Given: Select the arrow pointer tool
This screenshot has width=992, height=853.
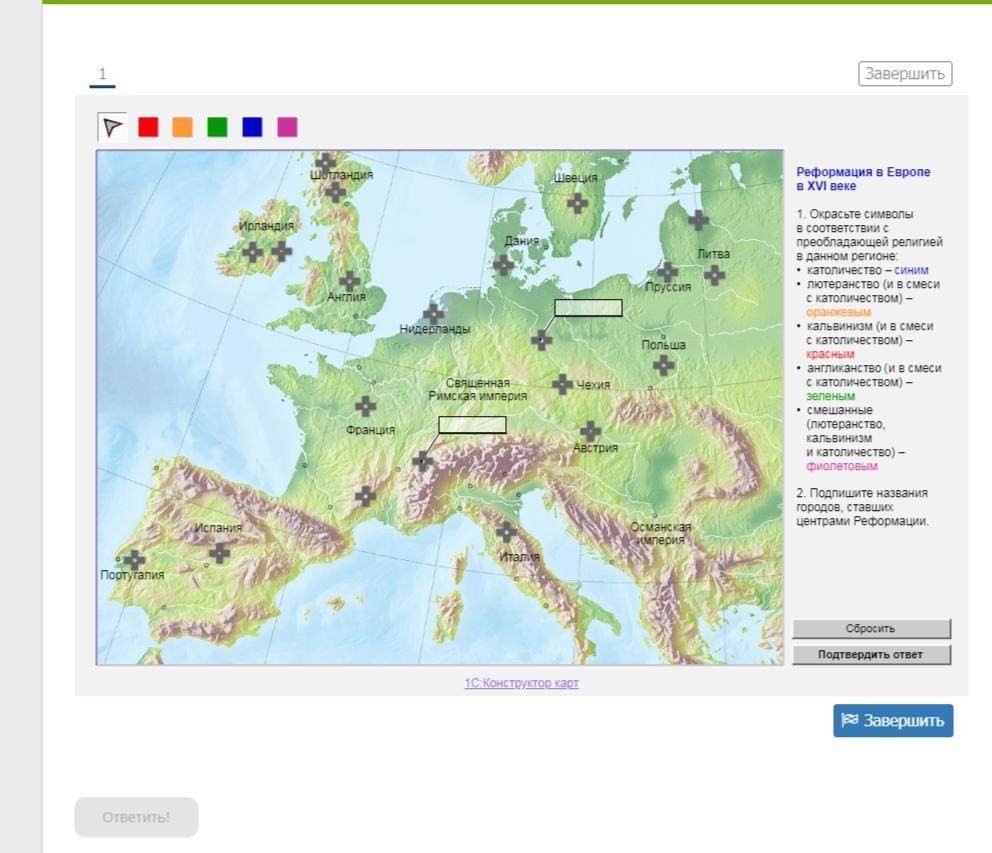Looking at the screenshot, I should pyautogui.click(x=113, y=127).
